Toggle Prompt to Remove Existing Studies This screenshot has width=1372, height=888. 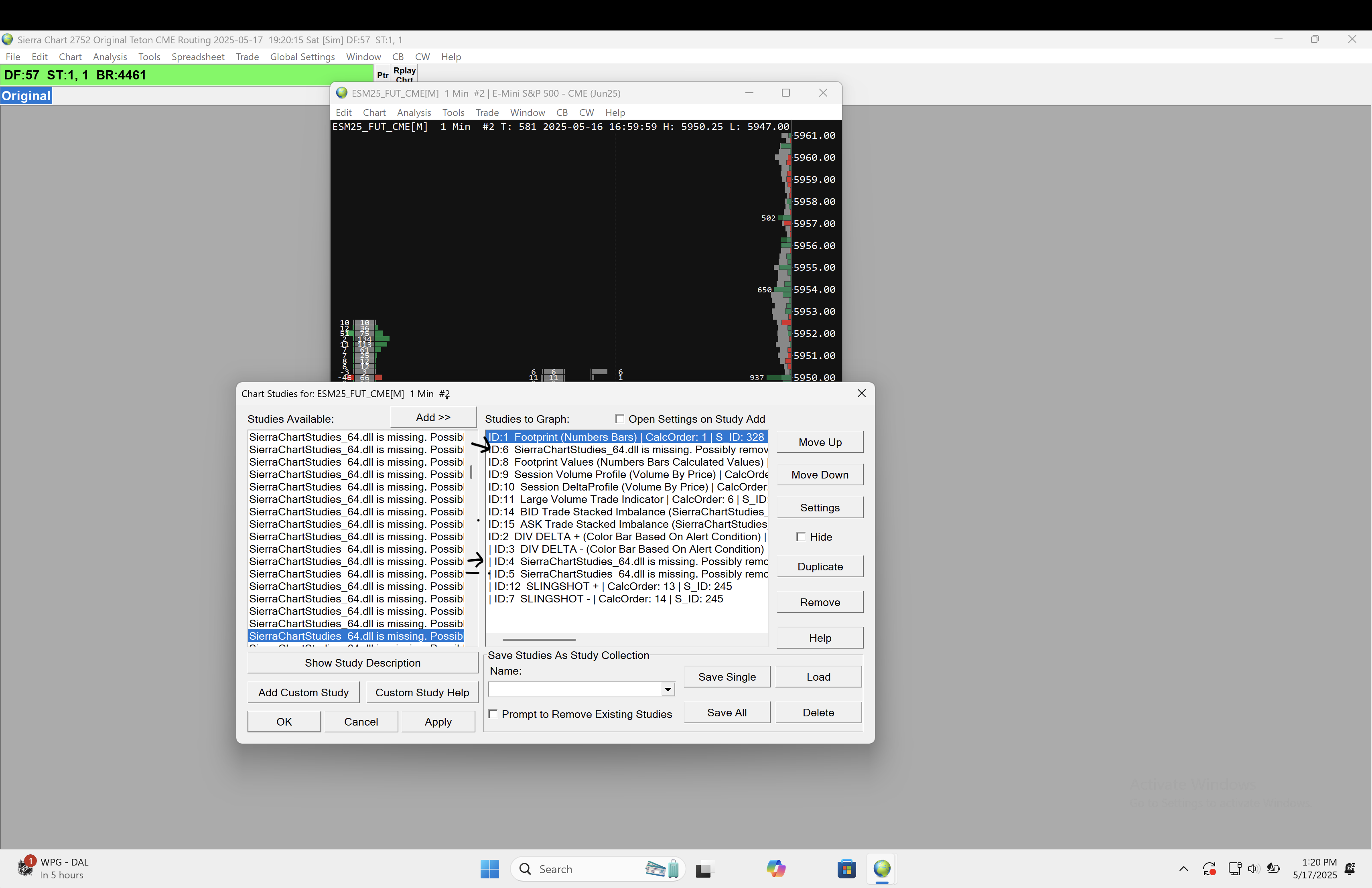point(493,714)
